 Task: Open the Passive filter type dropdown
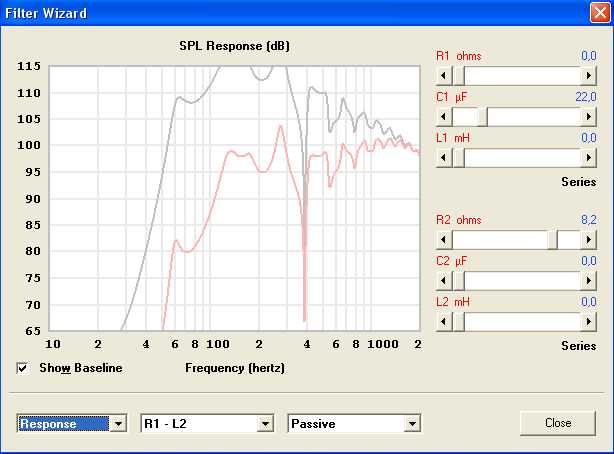pyautogui.click(x=411, y=424)
